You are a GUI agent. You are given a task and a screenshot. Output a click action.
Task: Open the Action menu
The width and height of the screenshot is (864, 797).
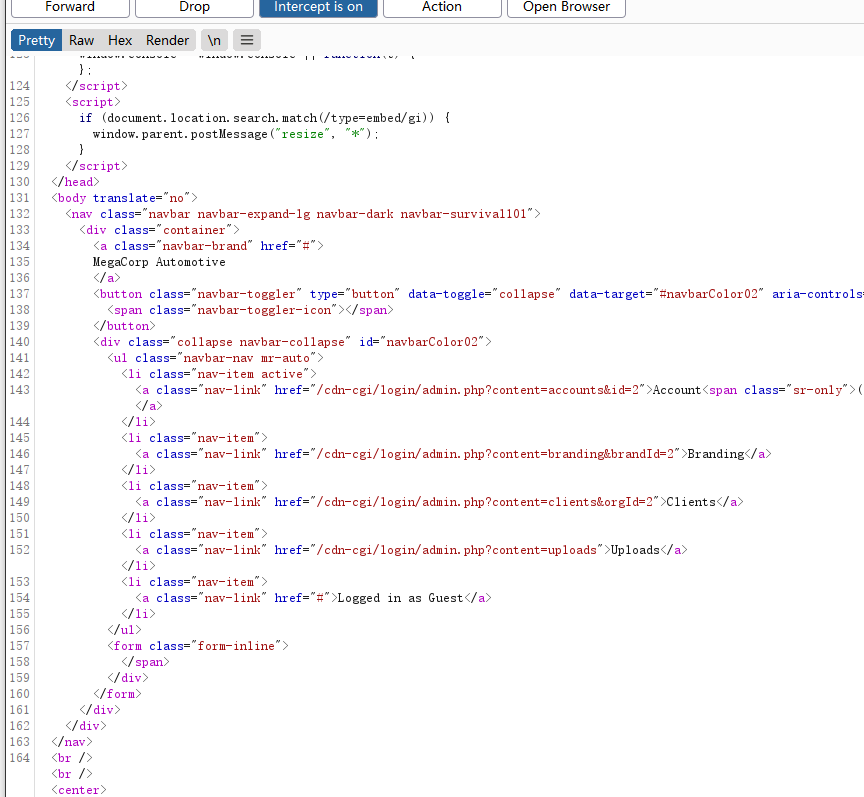(x=442, y=7)
